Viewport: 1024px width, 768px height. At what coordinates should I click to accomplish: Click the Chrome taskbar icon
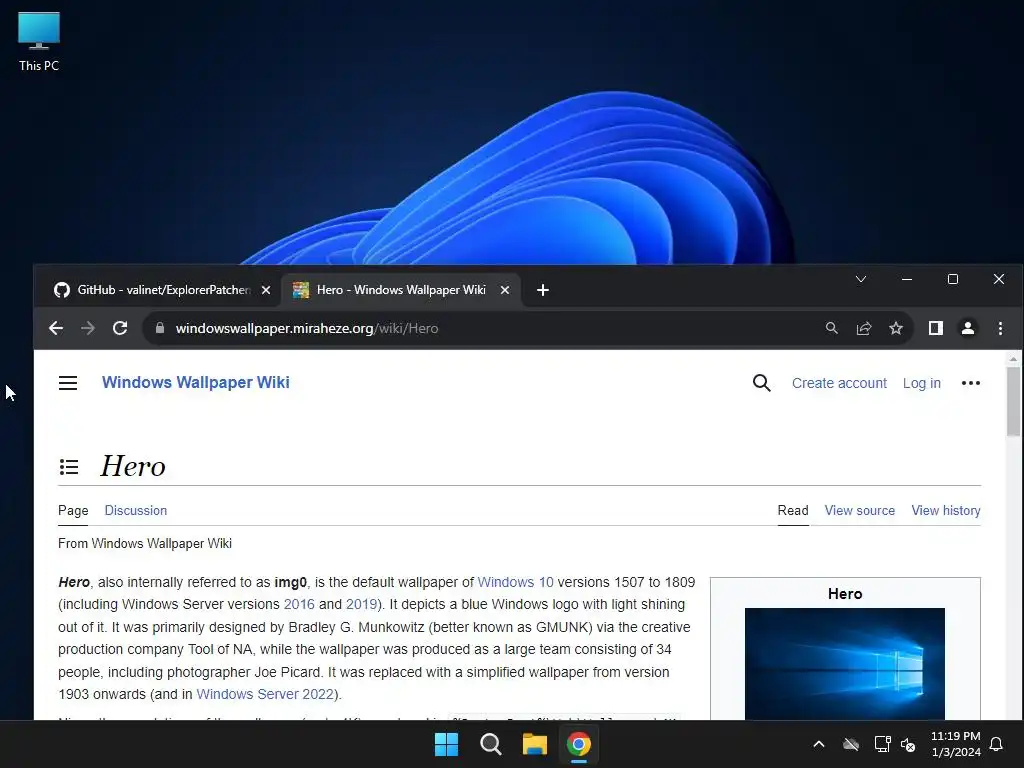tap(579, 744)
